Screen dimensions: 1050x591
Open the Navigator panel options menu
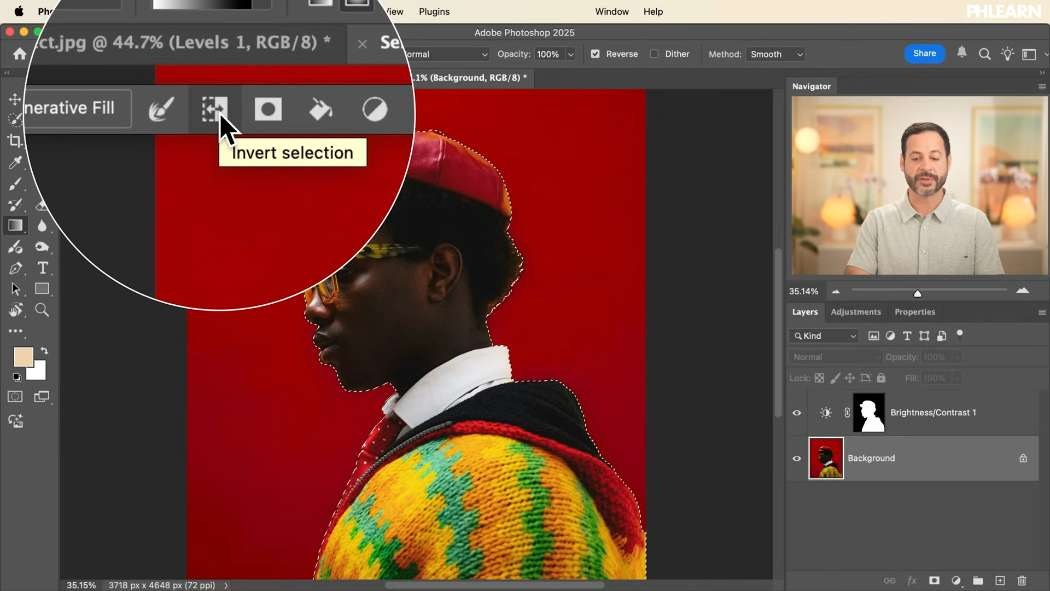tap(1041, 86)
